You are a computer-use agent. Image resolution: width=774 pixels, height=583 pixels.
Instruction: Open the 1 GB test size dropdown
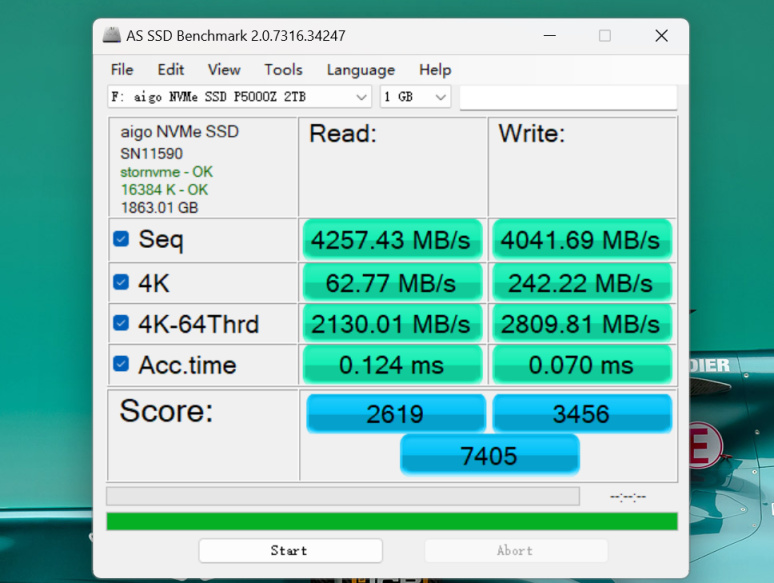[x=415, y=97]
